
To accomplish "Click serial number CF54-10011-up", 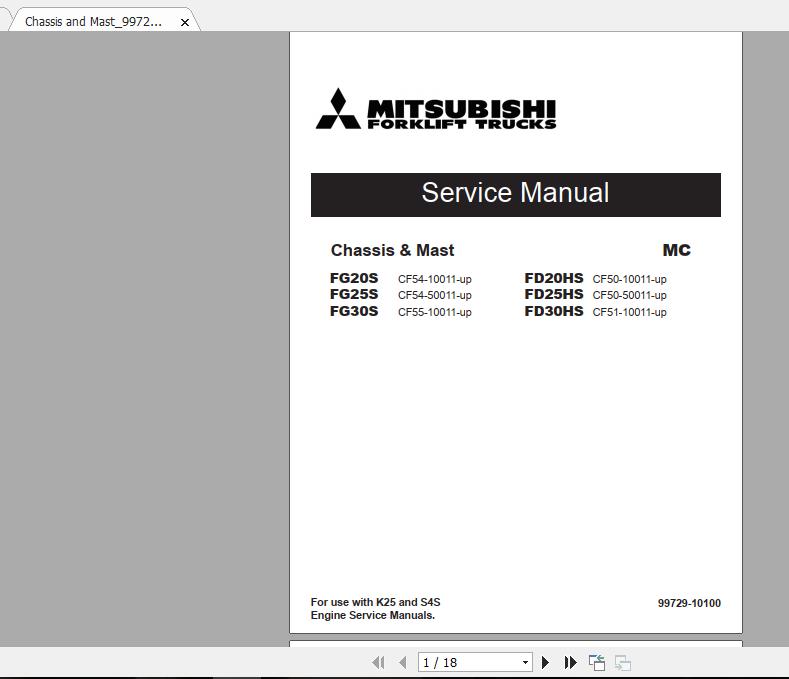I will 435,279.
